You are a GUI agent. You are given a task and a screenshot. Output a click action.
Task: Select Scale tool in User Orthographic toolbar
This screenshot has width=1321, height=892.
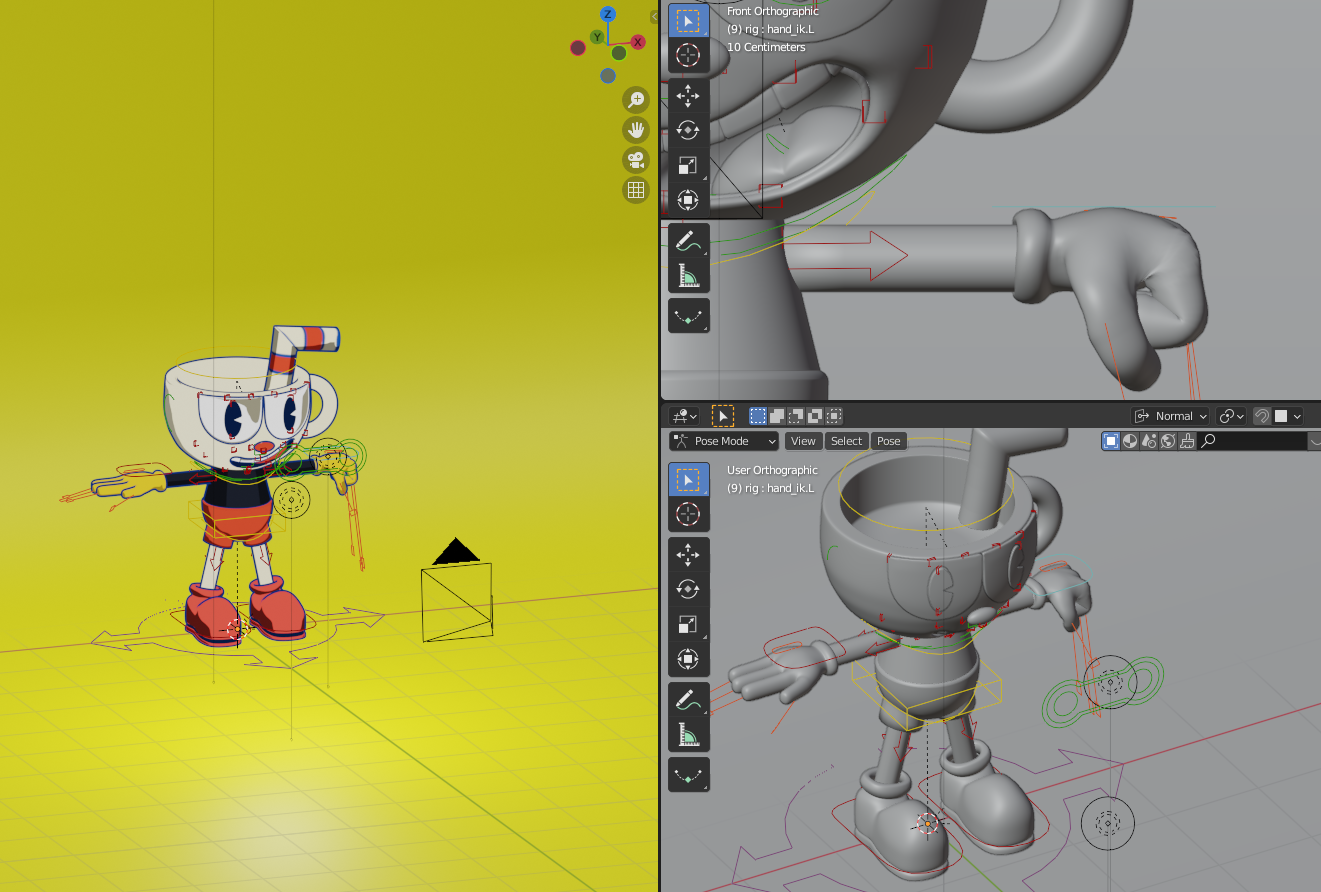point(688,624)
